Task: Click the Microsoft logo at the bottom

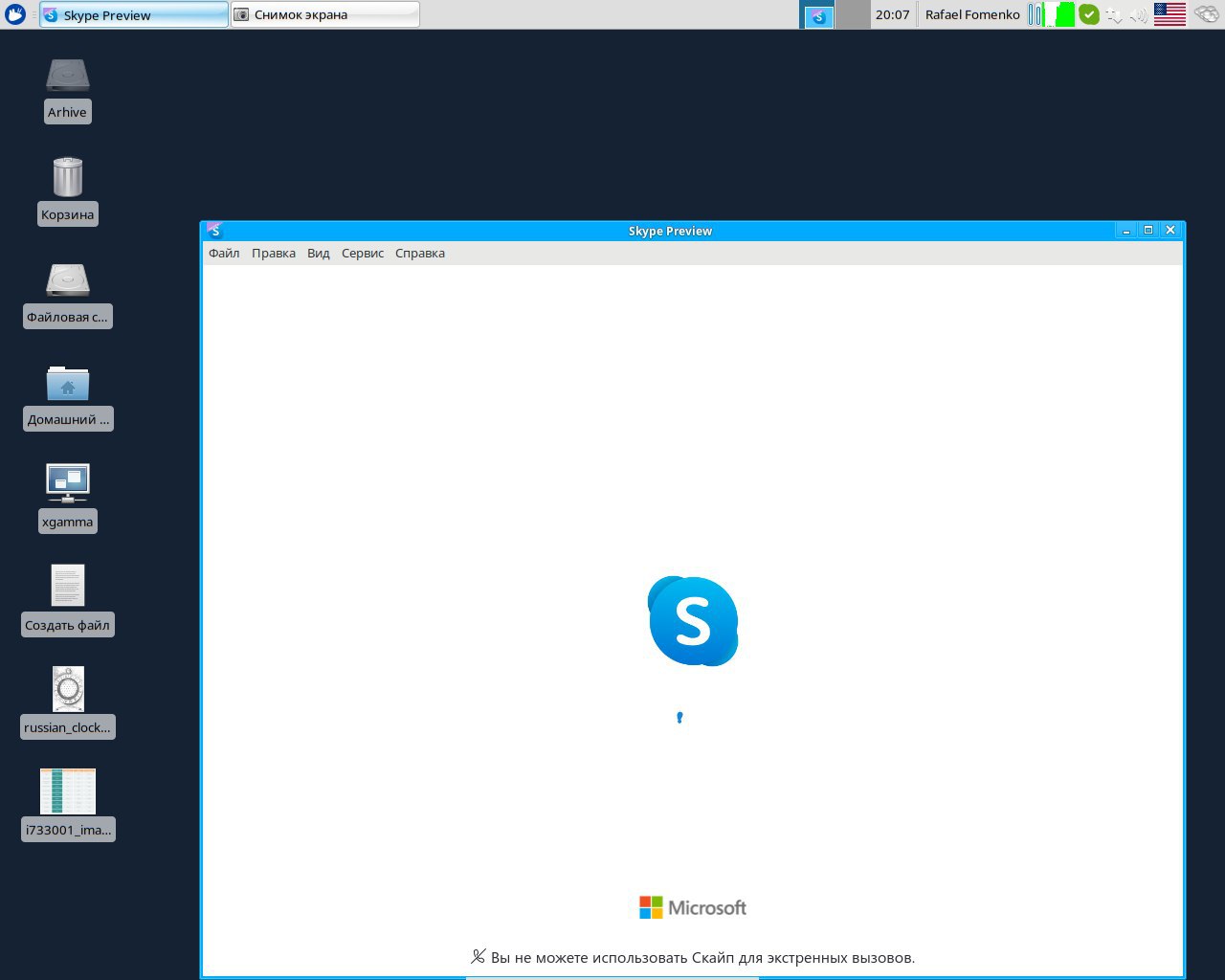Action: click(x=693, y=907)
